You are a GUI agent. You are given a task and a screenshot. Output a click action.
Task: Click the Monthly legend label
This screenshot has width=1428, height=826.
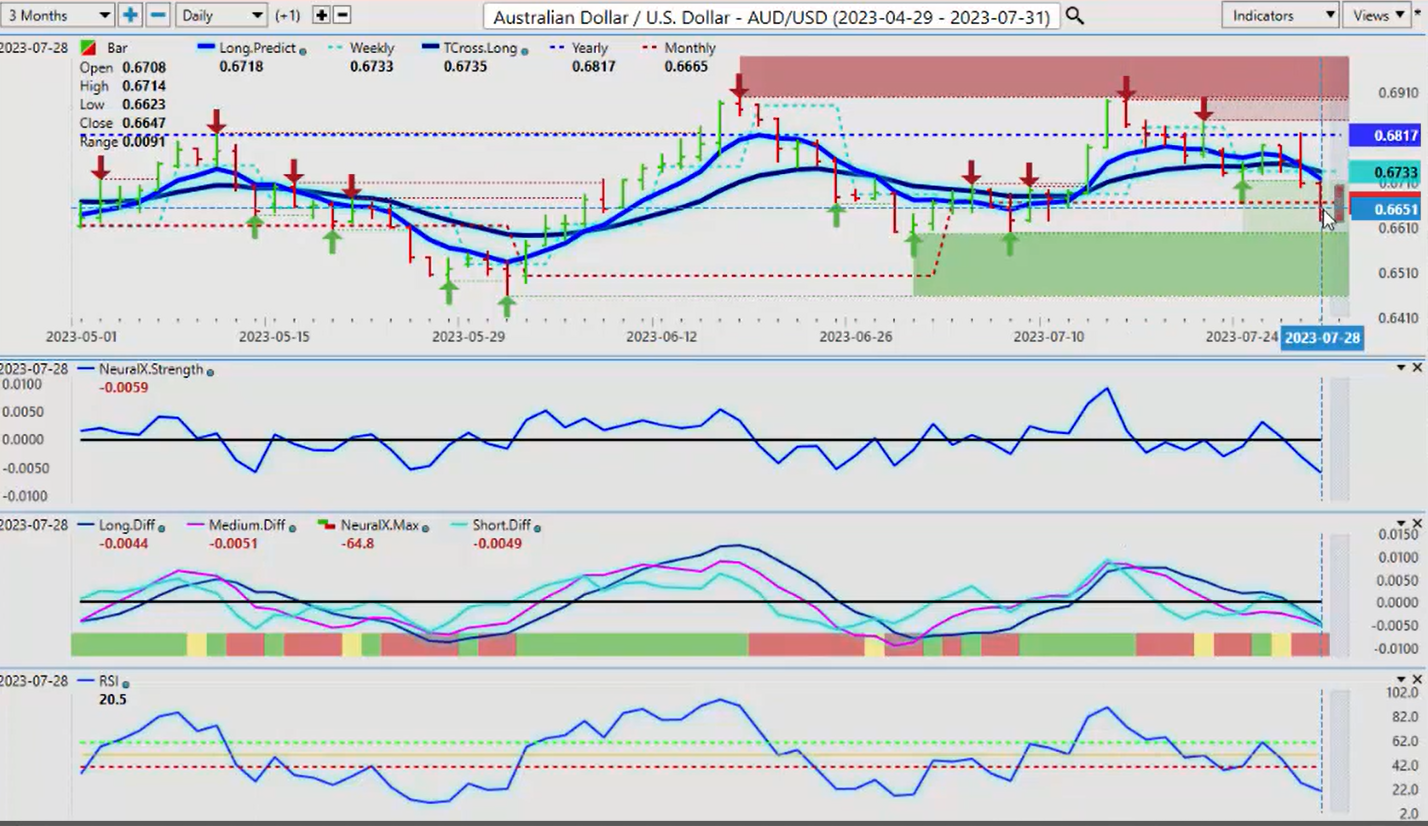tap(690, 48)
